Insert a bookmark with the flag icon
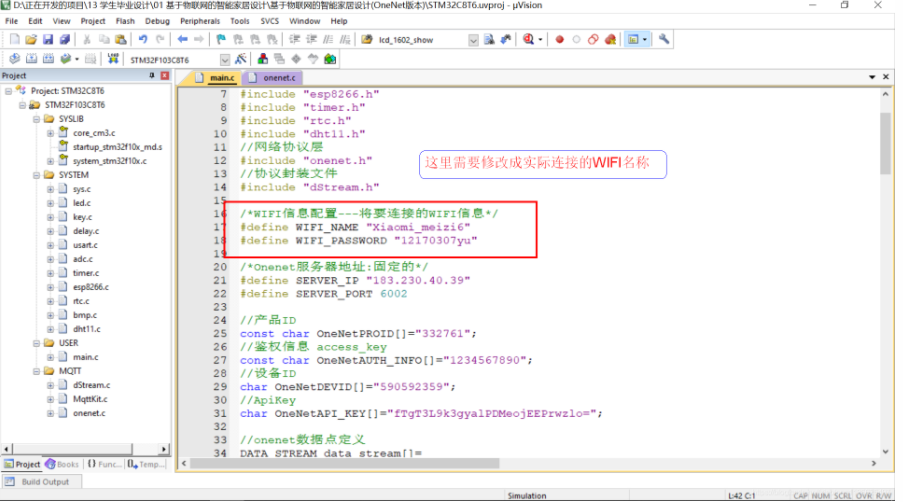The height and width of the screenshot is (502, 903). click(x=221, y=40)
